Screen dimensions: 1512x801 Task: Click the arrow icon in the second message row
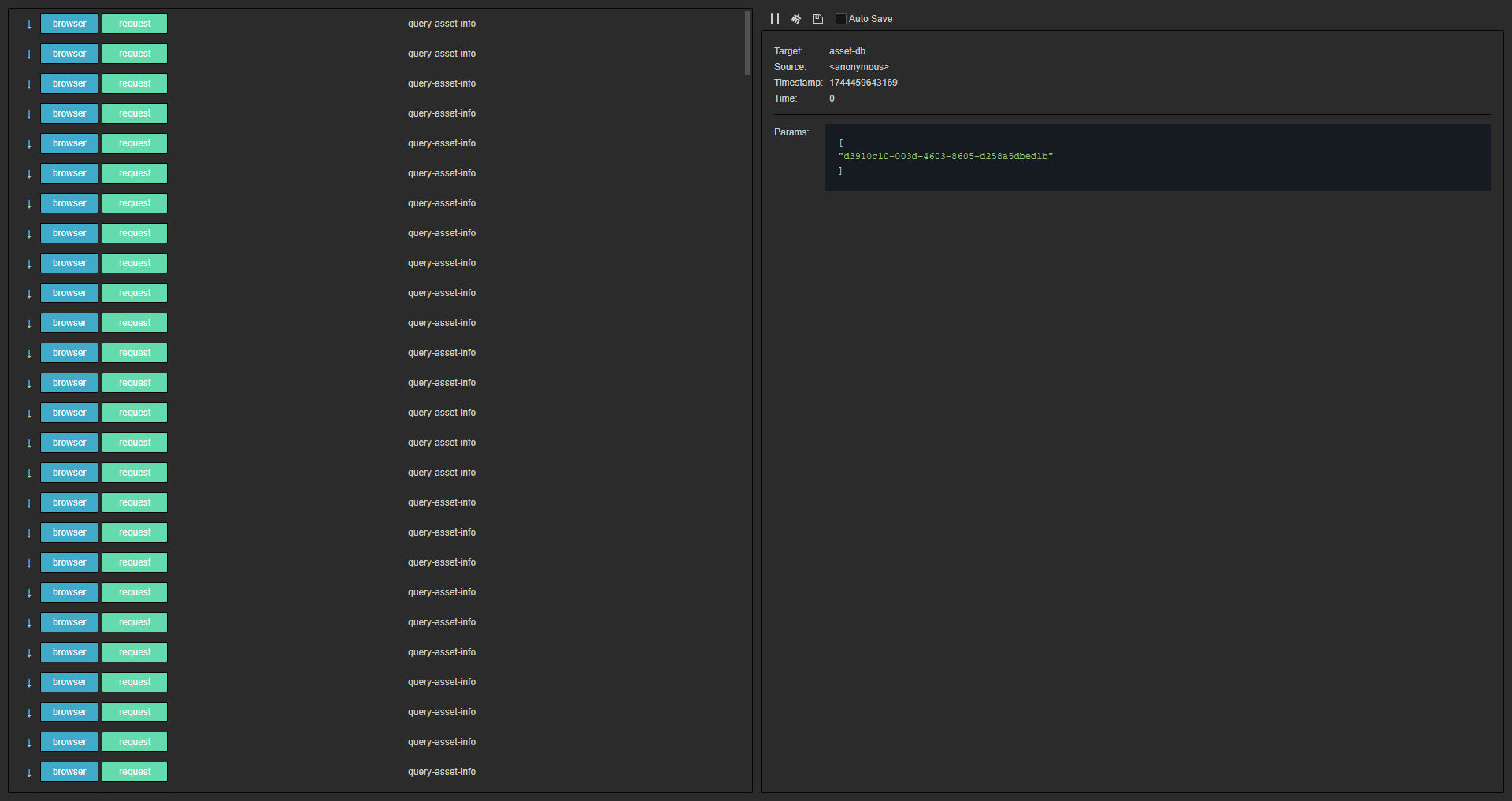point(29,54)
